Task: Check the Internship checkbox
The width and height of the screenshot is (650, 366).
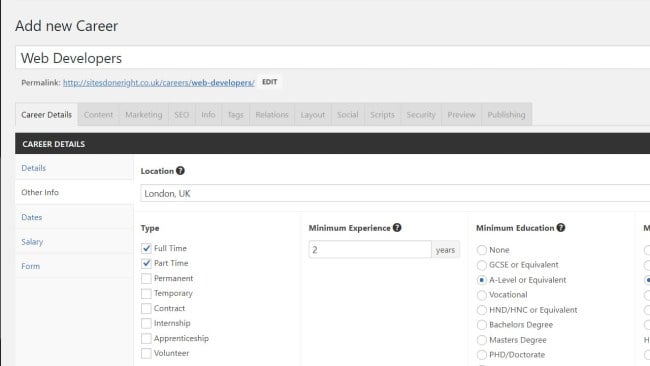Action: coord(146,323)
